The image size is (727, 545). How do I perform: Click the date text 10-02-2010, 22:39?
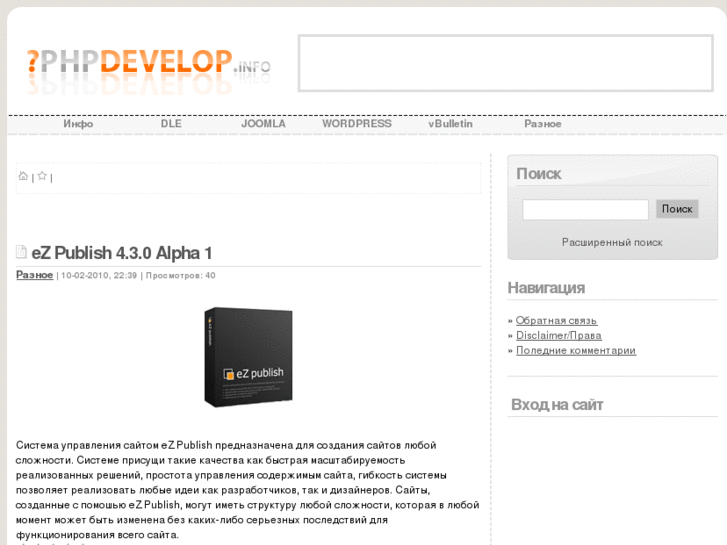[x=99, y=276]
